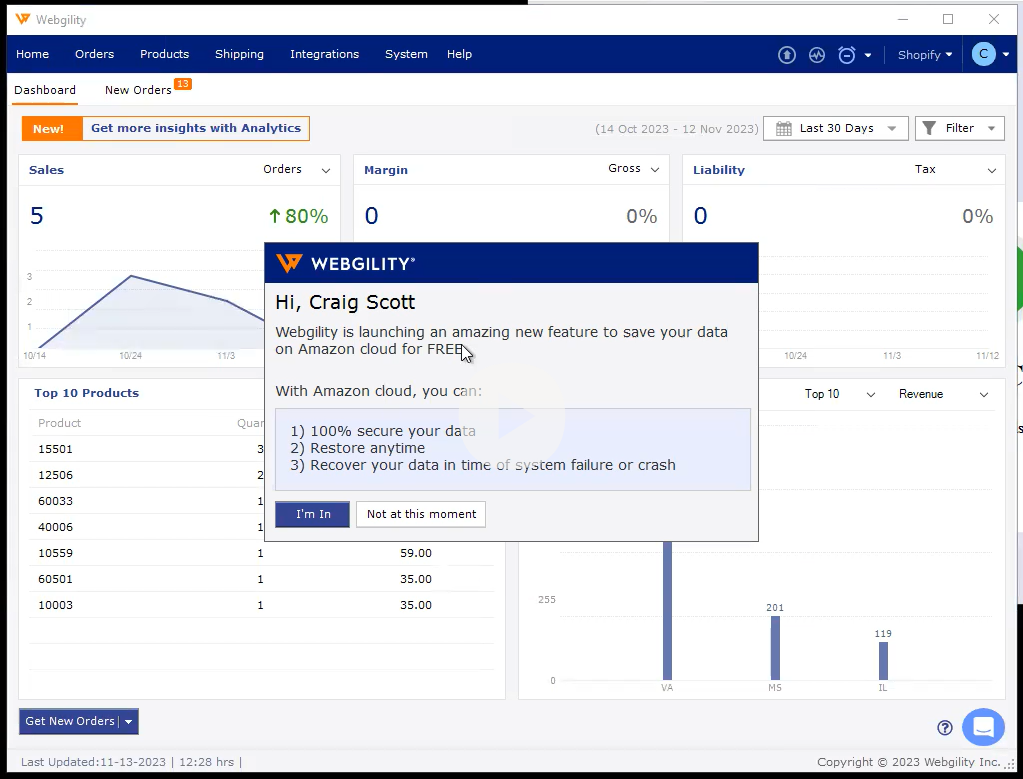1023x779 pixels.
Task: Click the help question mark icon
Action: click(945, 727)
